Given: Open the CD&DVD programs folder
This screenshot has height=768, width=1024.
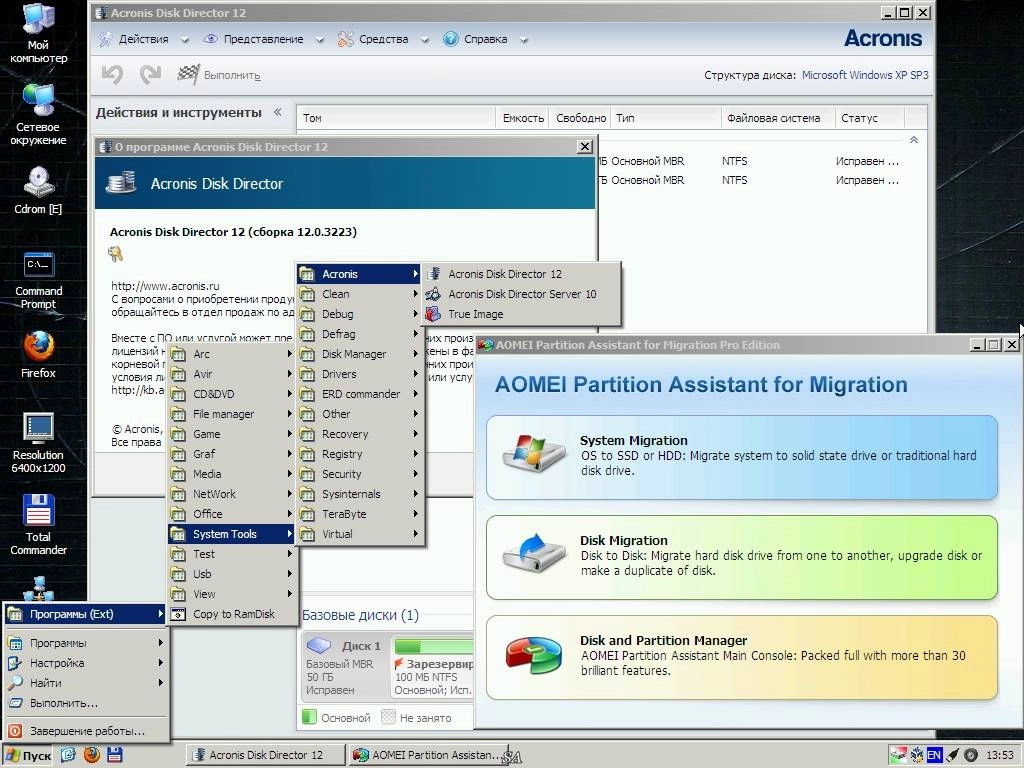Looking at the screenshot, I should (x=232, y=394).
